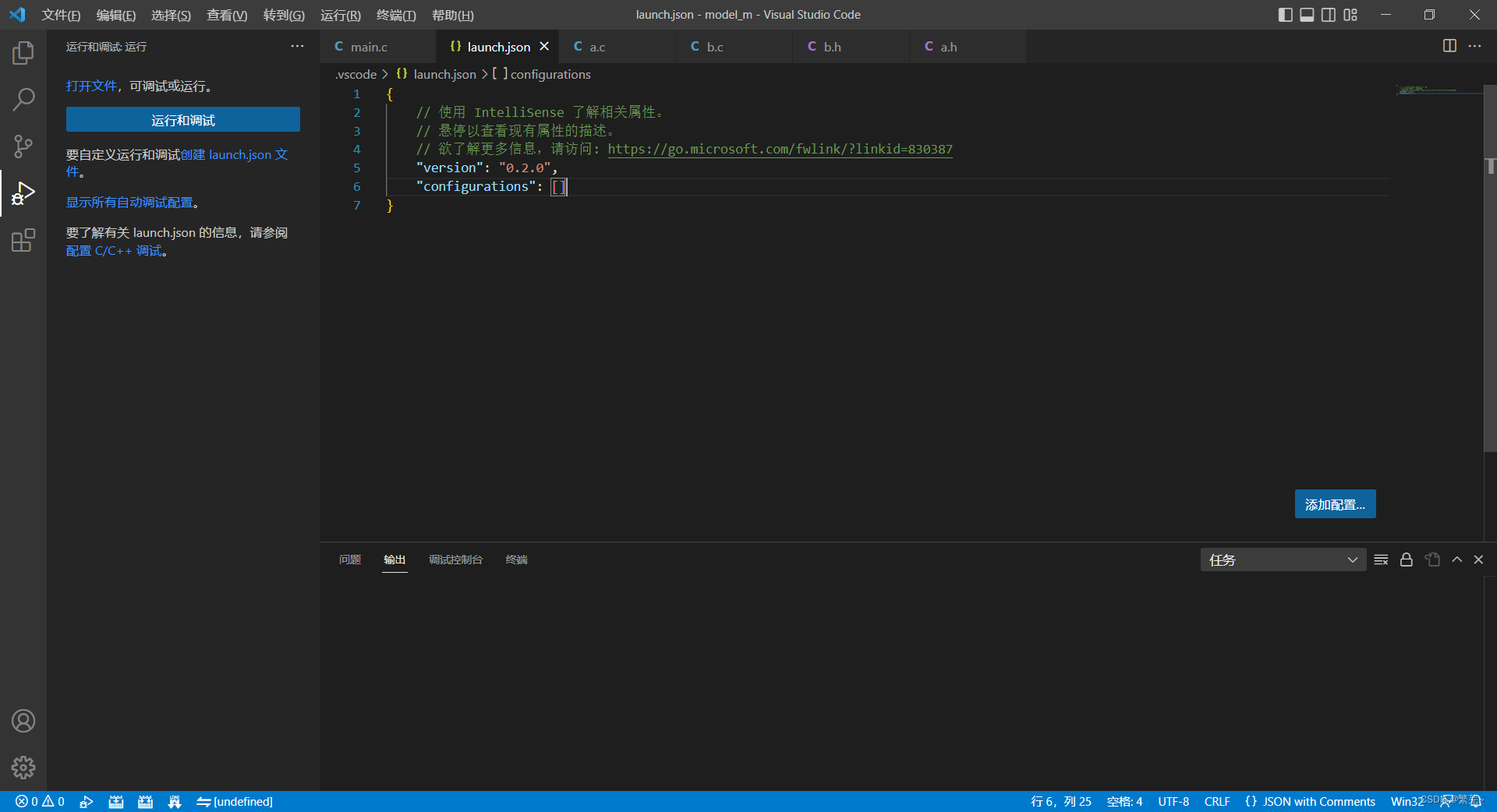This screenshot has width=1497, height=812.
Task: Switch to 调试控制台 panel tab
Action: (455, 560)
